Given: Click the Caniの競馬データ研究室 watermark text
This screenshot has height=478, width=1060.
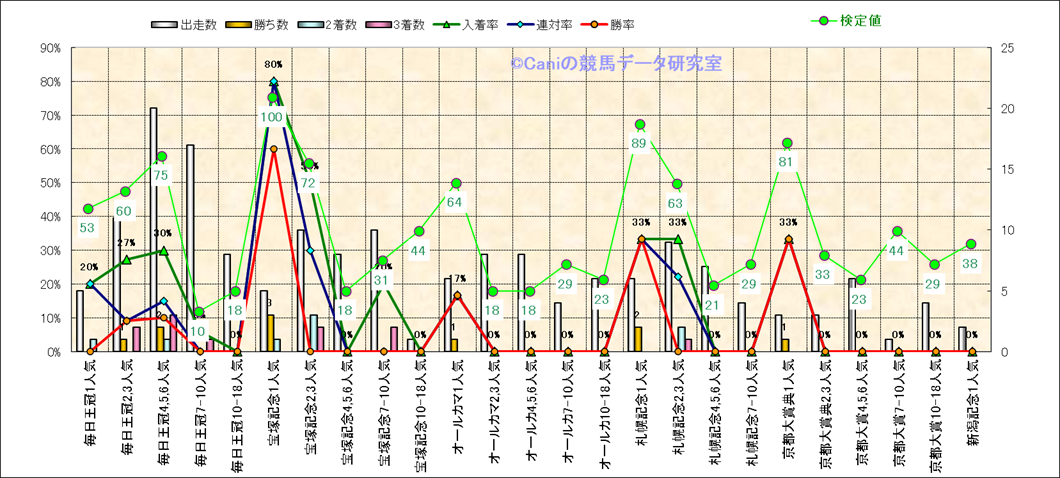Looking at the screenshot, I should click(x=617, y=63).
